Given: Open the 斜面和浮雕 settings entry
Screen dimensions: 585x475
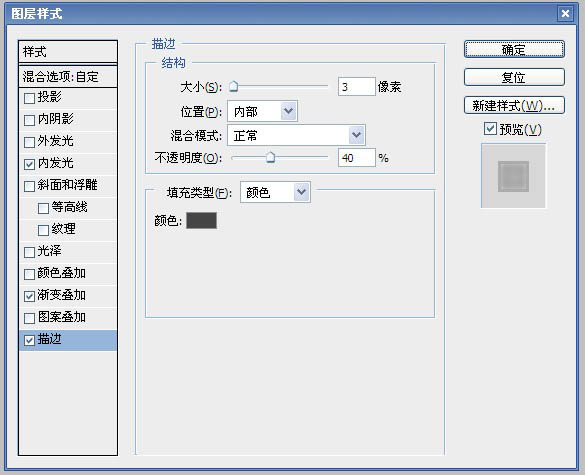Looking at the screenshot, I should (x=68, y=185).
